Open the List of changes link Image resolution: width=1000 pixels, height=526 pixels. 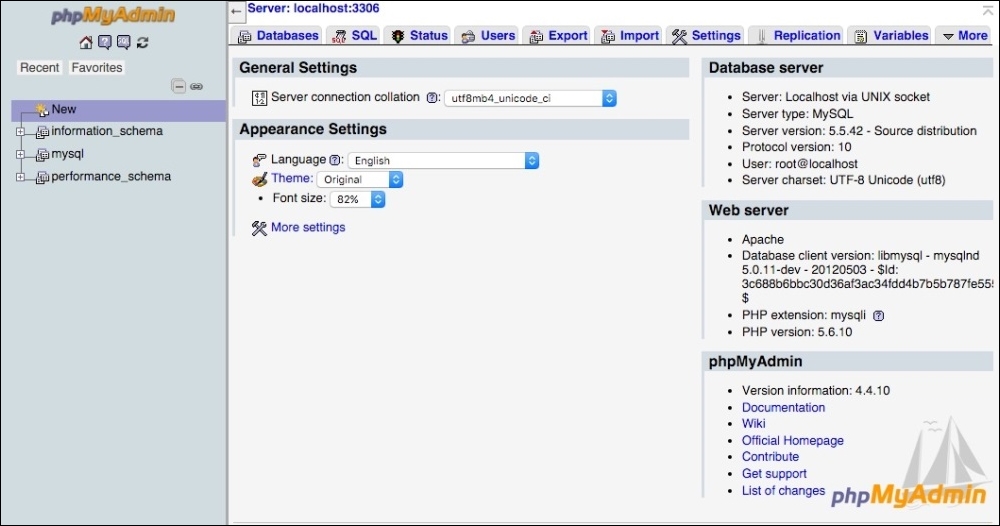pos(783,491)
